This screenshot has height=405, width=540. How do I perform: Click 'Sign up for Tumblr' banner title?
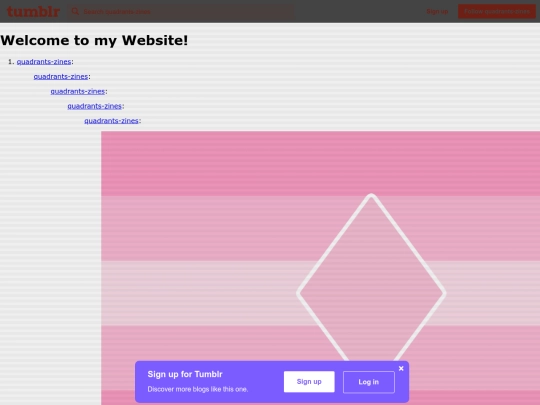[185, 374]
